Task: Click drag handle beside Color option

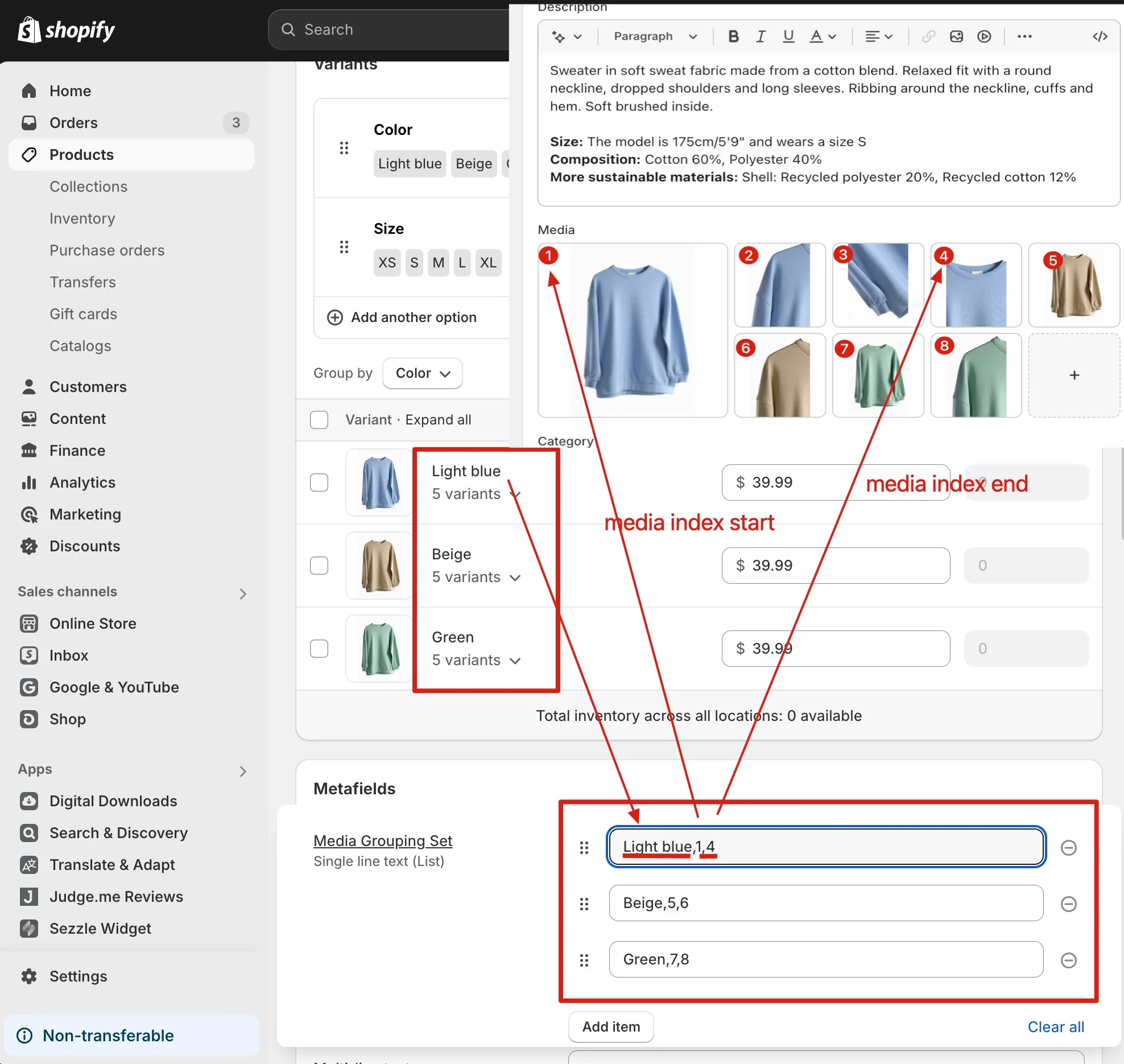Action: click(344, 148)
